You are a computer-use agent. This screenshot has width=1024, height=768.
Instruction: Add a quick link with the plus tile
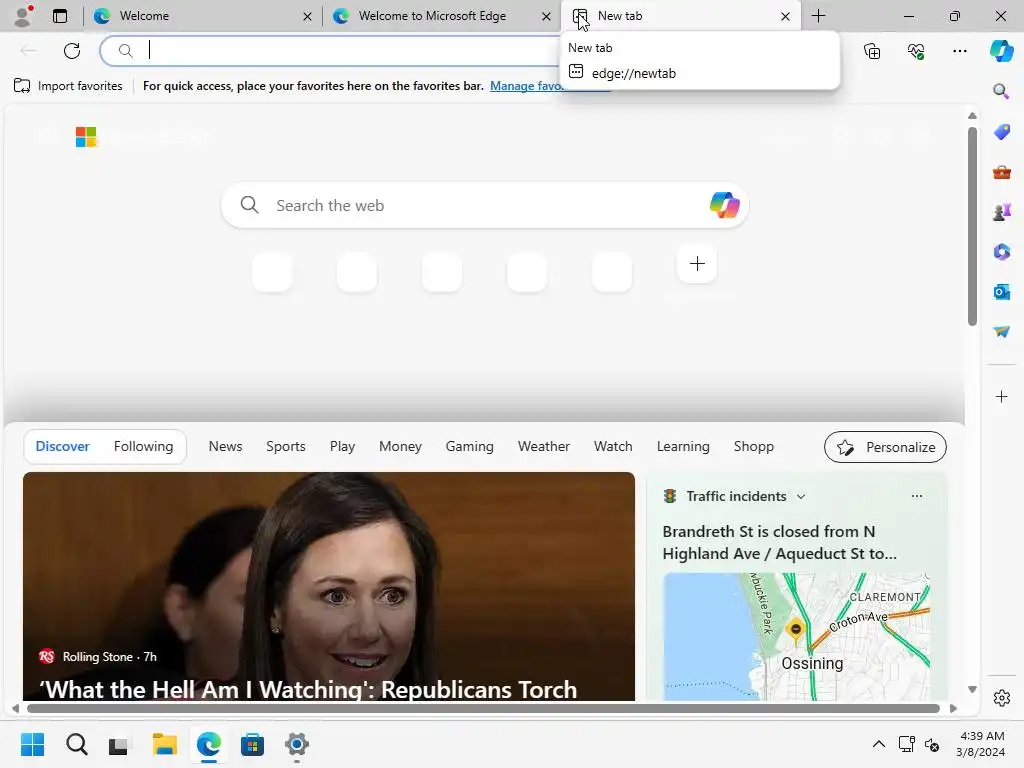tap(697, 264)
